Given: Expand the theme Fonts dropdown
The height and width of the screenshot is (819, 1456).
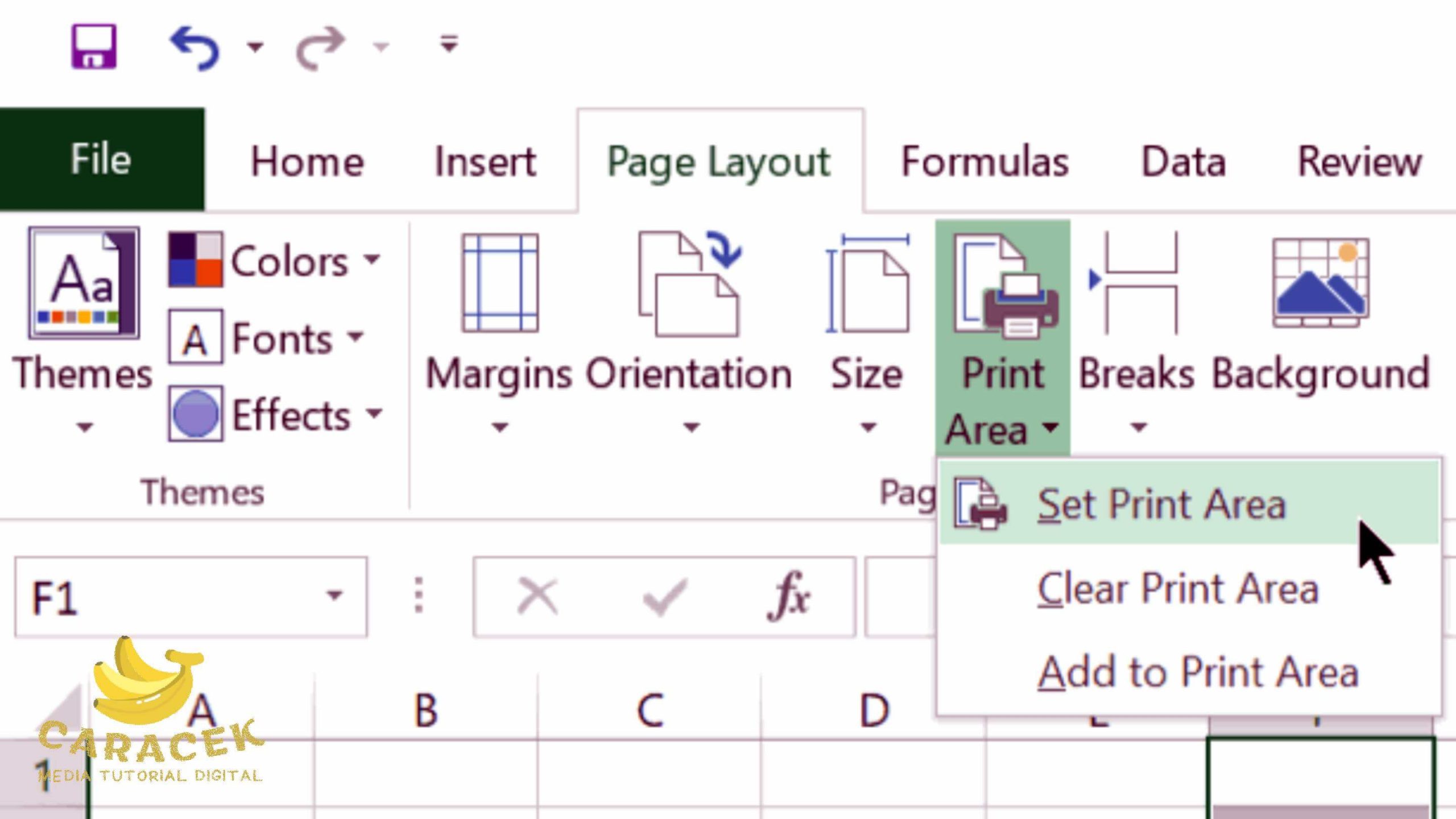Looking at the screenshot, I should point(267,338).
